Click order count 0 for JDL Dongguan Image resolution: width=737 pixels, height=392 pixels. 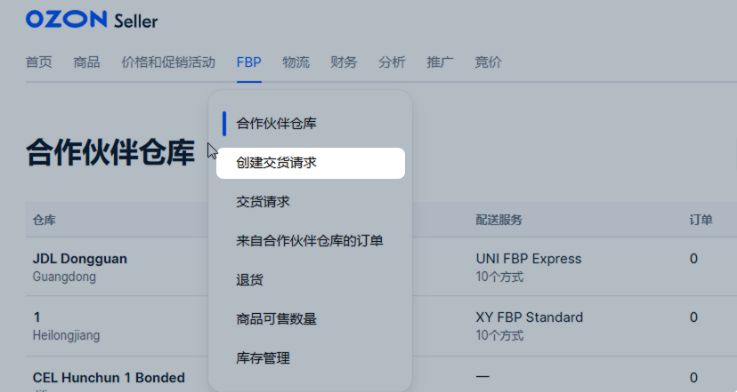click(694, 259)
